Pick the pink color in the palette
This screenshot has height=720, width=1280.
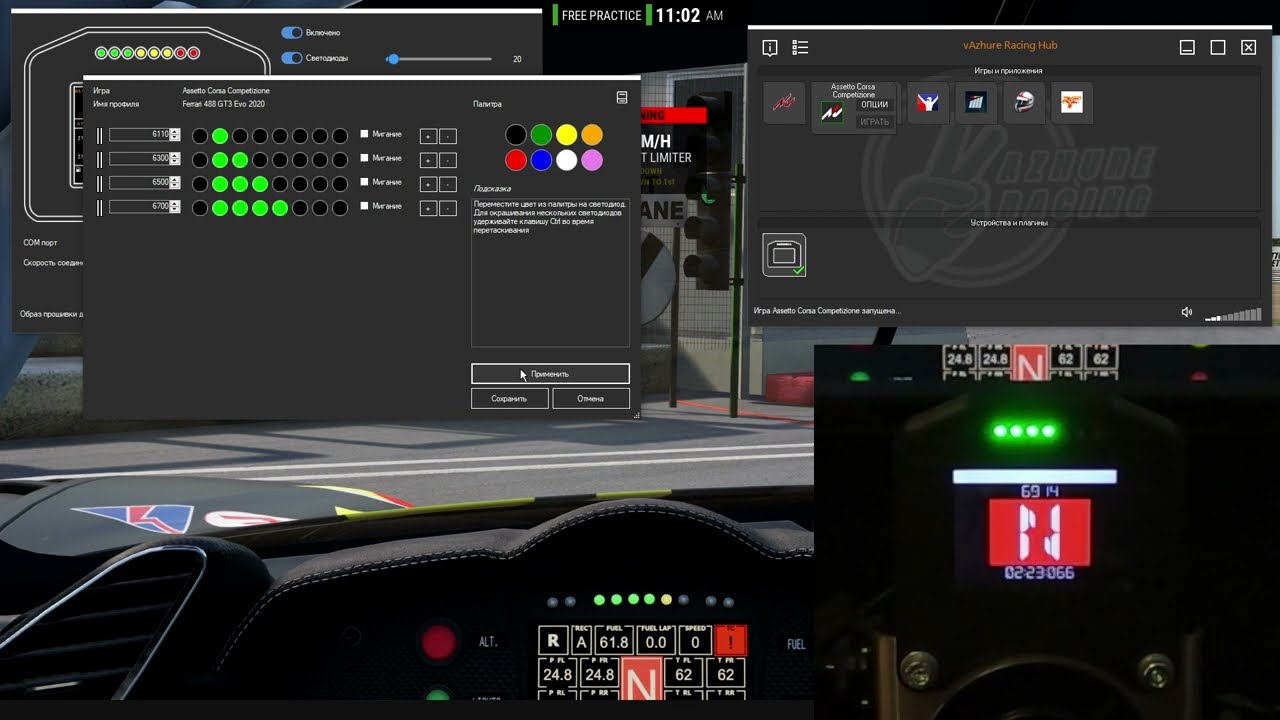(593, 160)
